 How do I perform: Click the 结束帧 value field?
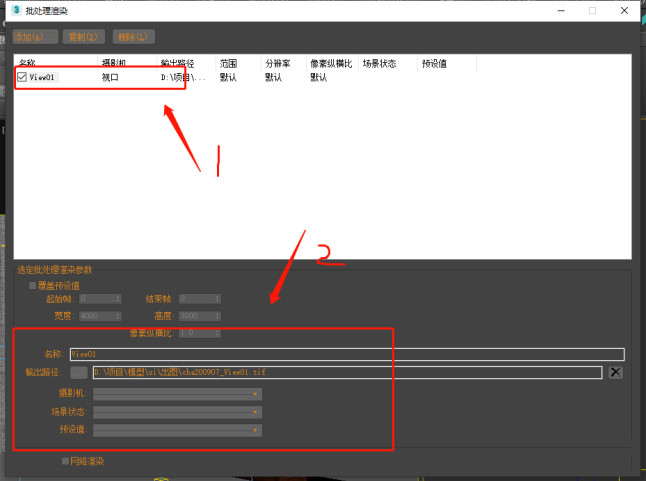pyautogui.click(x=196, y=299)
